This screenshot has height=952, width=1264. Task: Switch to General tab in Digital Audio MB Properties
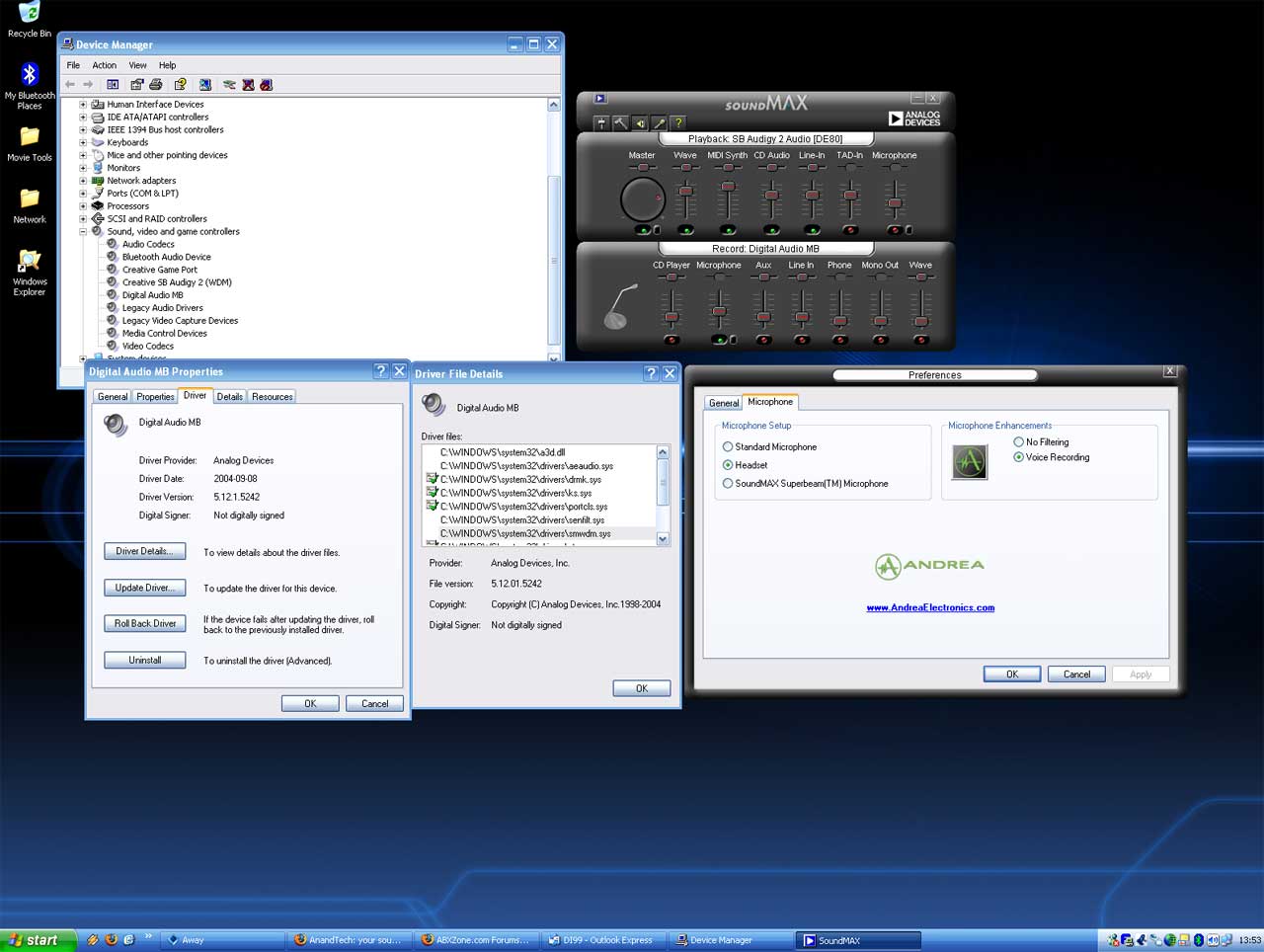pos(113,397)
